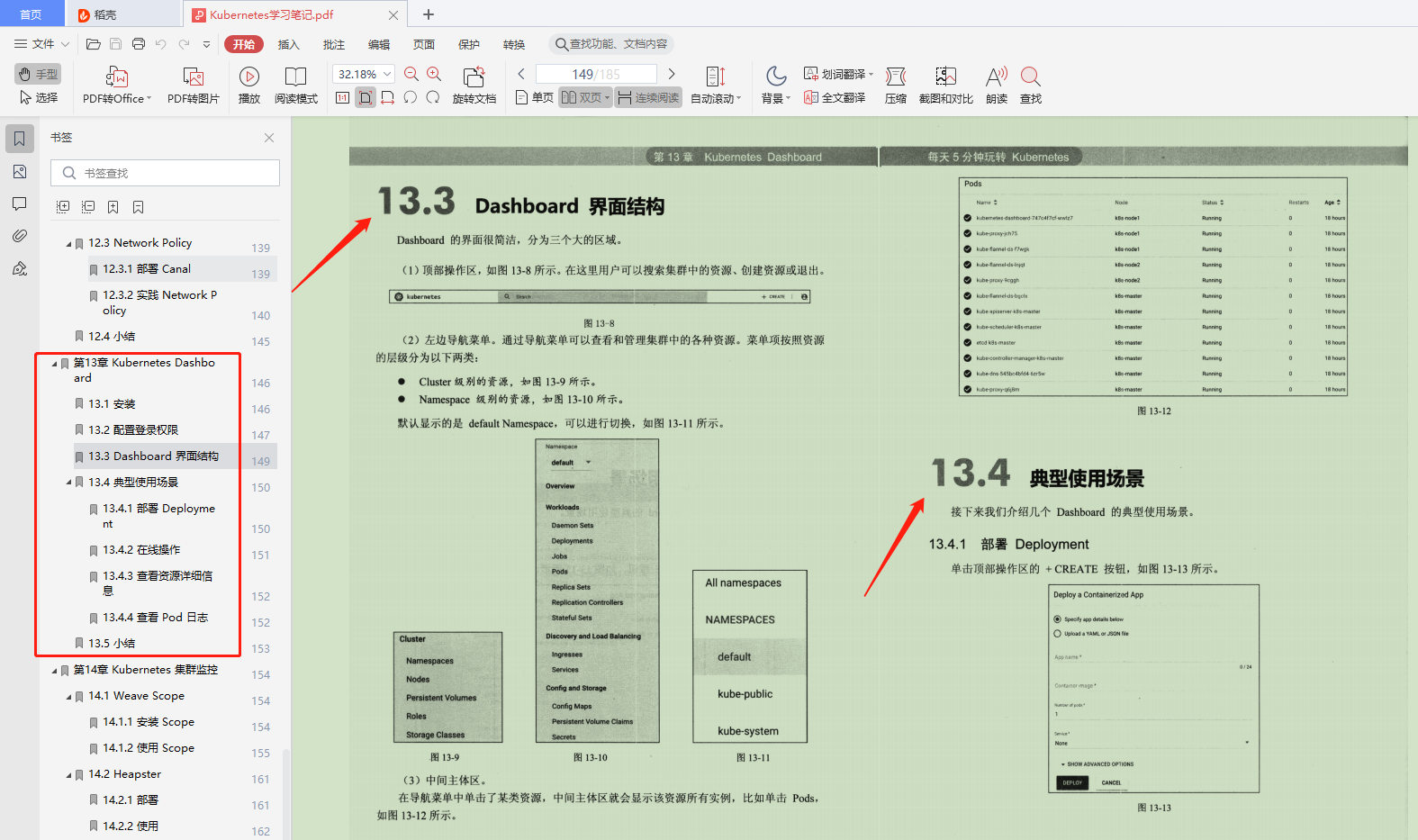Open the bookmarks sidebar panel icon
Viewport: 1418px width, 840px height.
pos(20,139)
